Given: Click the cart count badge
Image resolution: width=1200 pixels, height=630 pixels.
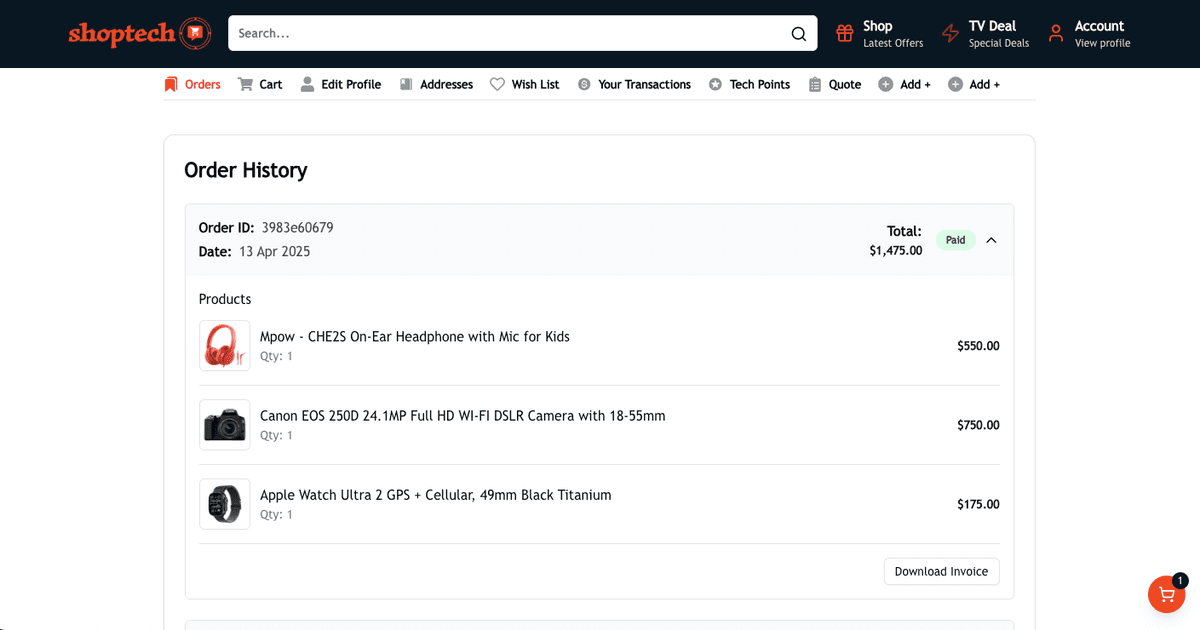Looking at the screenshot, I should 1180,580.
